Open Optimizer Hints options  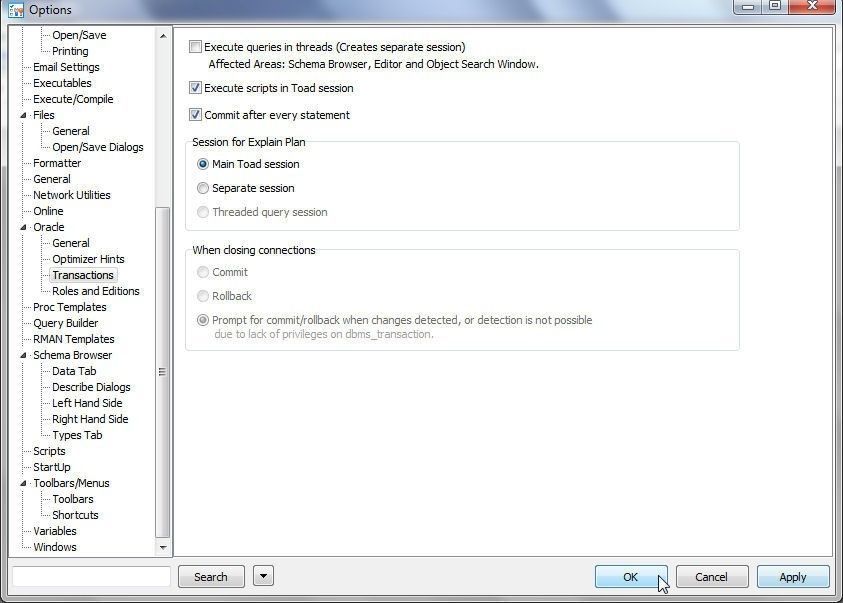(88, 259)
